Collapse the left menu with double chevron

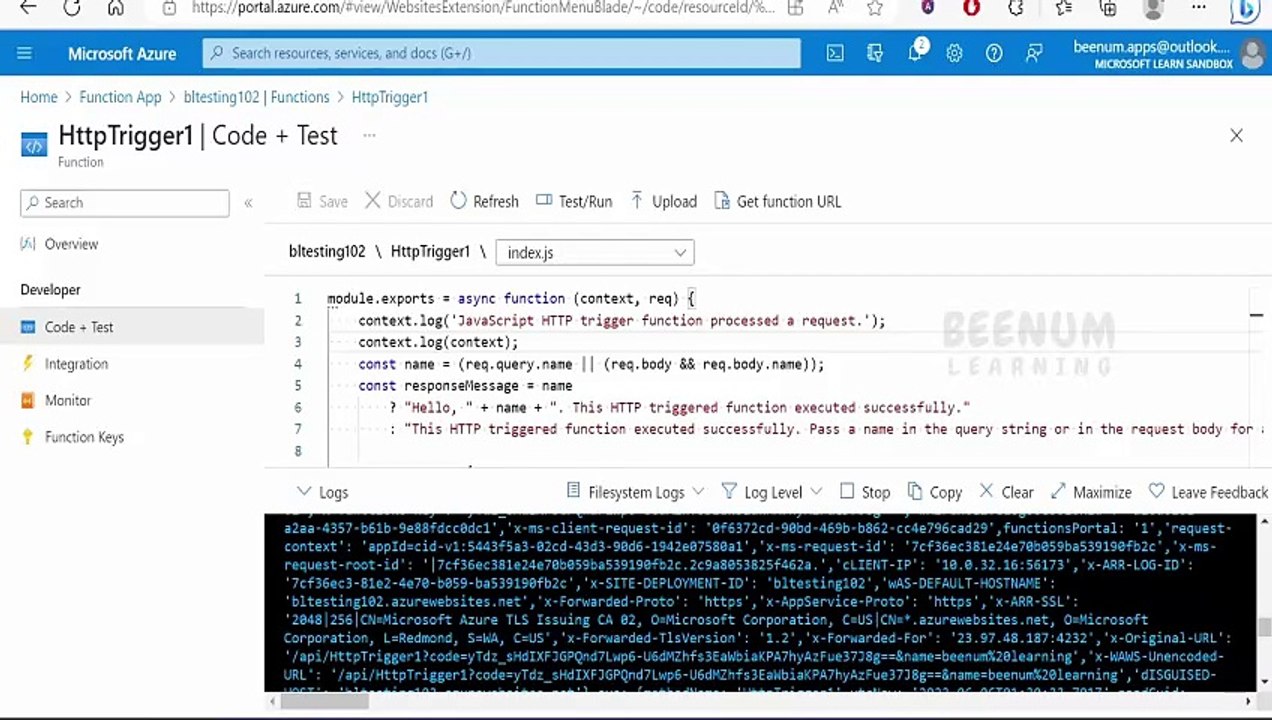(248, 203)
